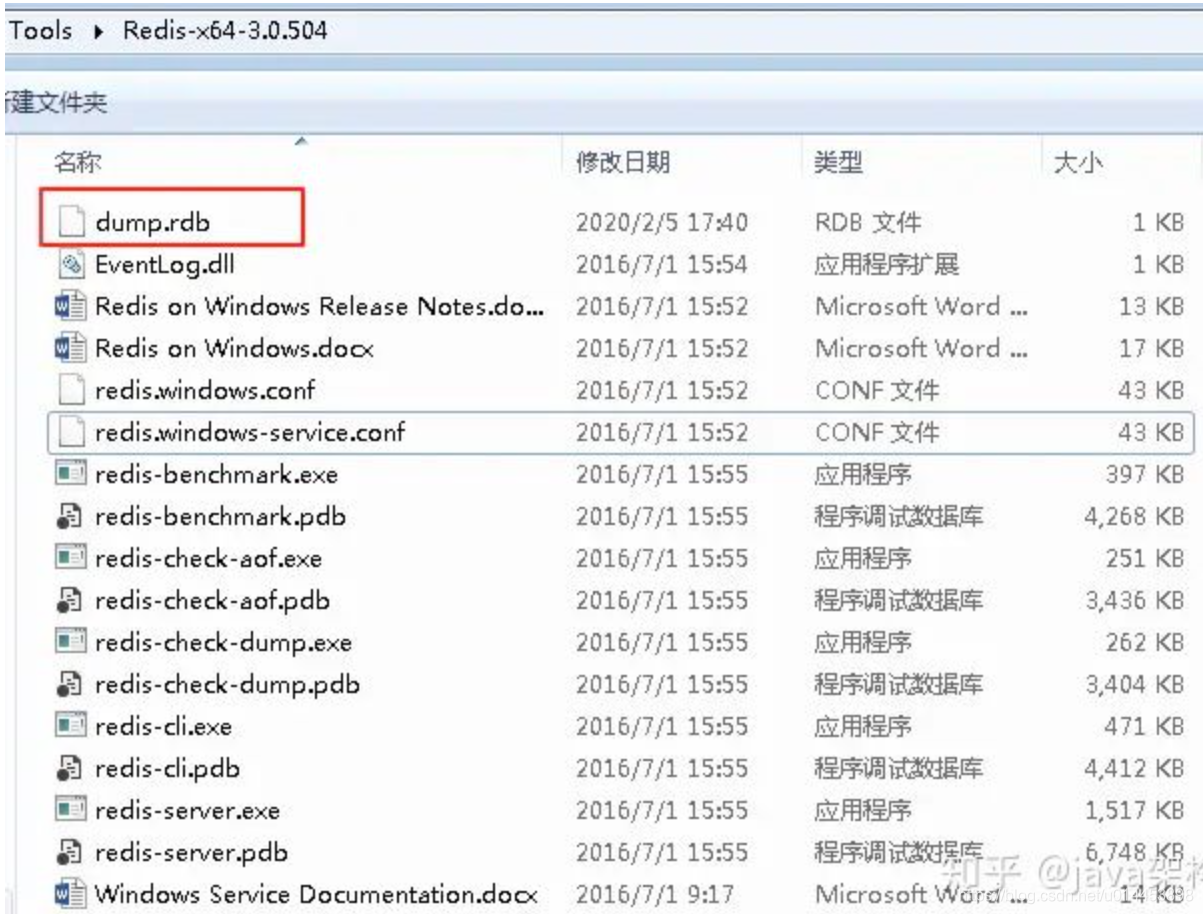Viewport: 1203px width, 914px height.
Task: Click the 2016/7/1 9:17 date cell
Action: click(653, 893)
